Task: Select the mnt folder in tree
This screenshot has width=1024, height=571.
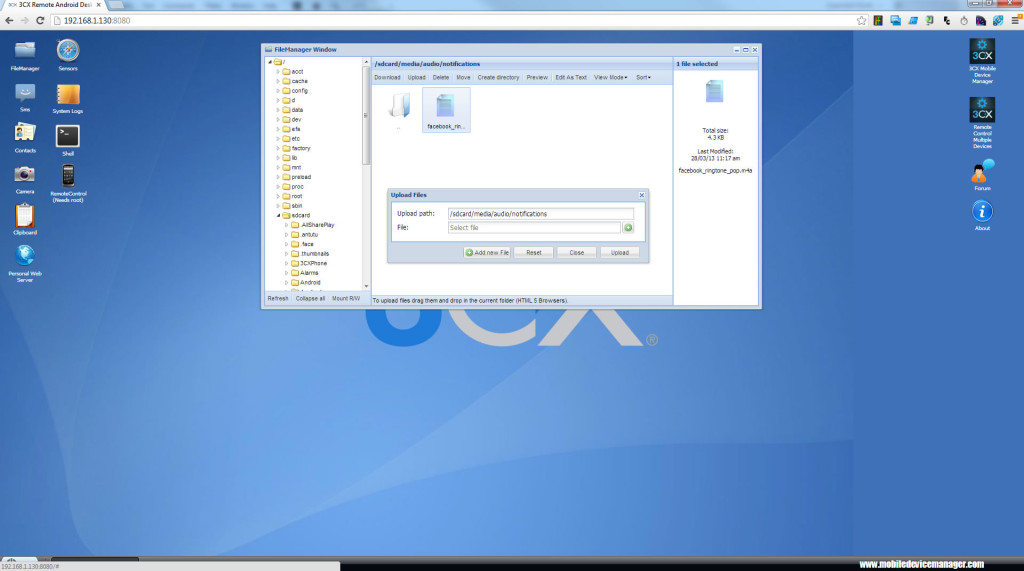Action: [x=296, y=167]
